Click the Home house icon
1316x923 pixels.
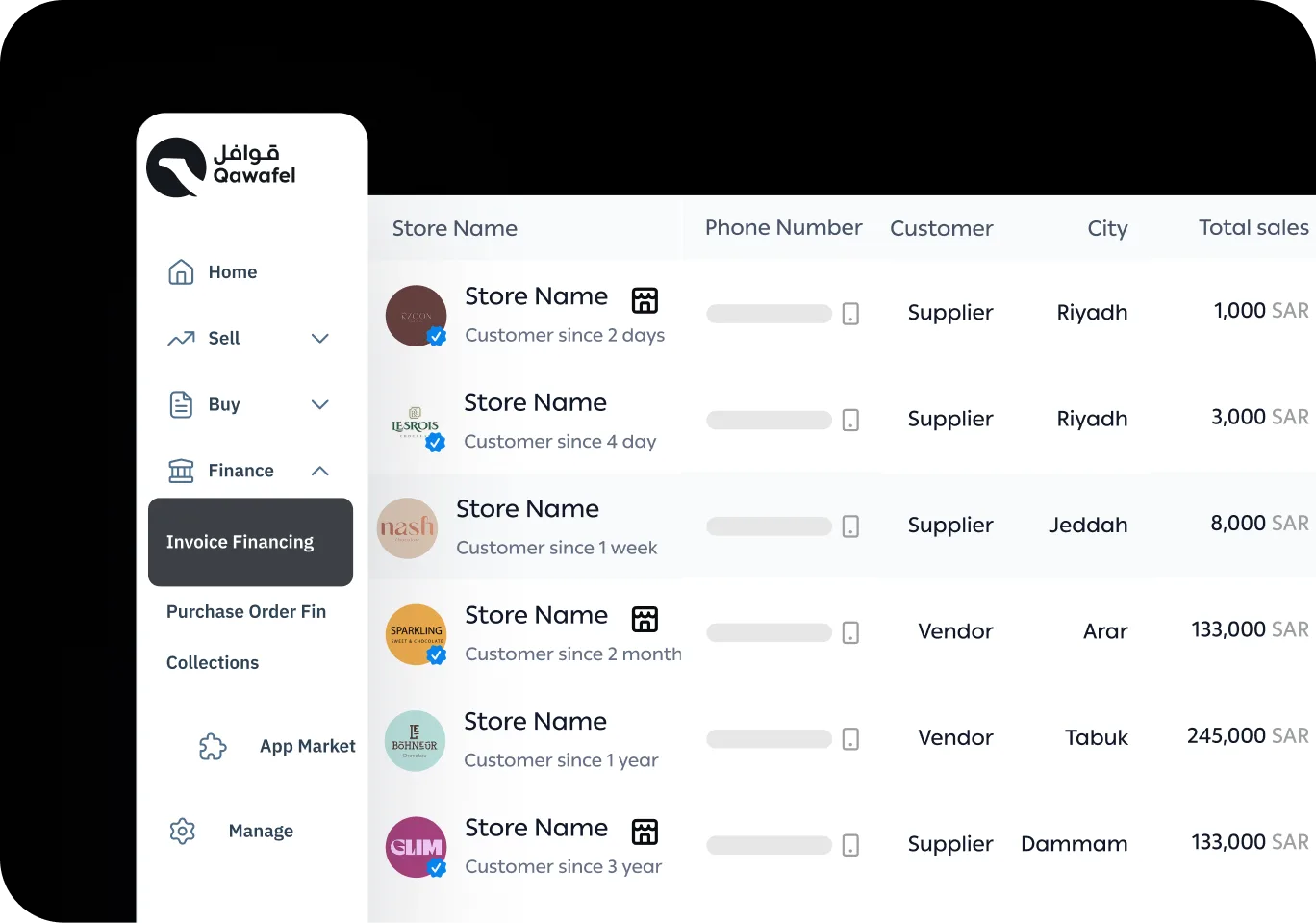tap(181, 272)
